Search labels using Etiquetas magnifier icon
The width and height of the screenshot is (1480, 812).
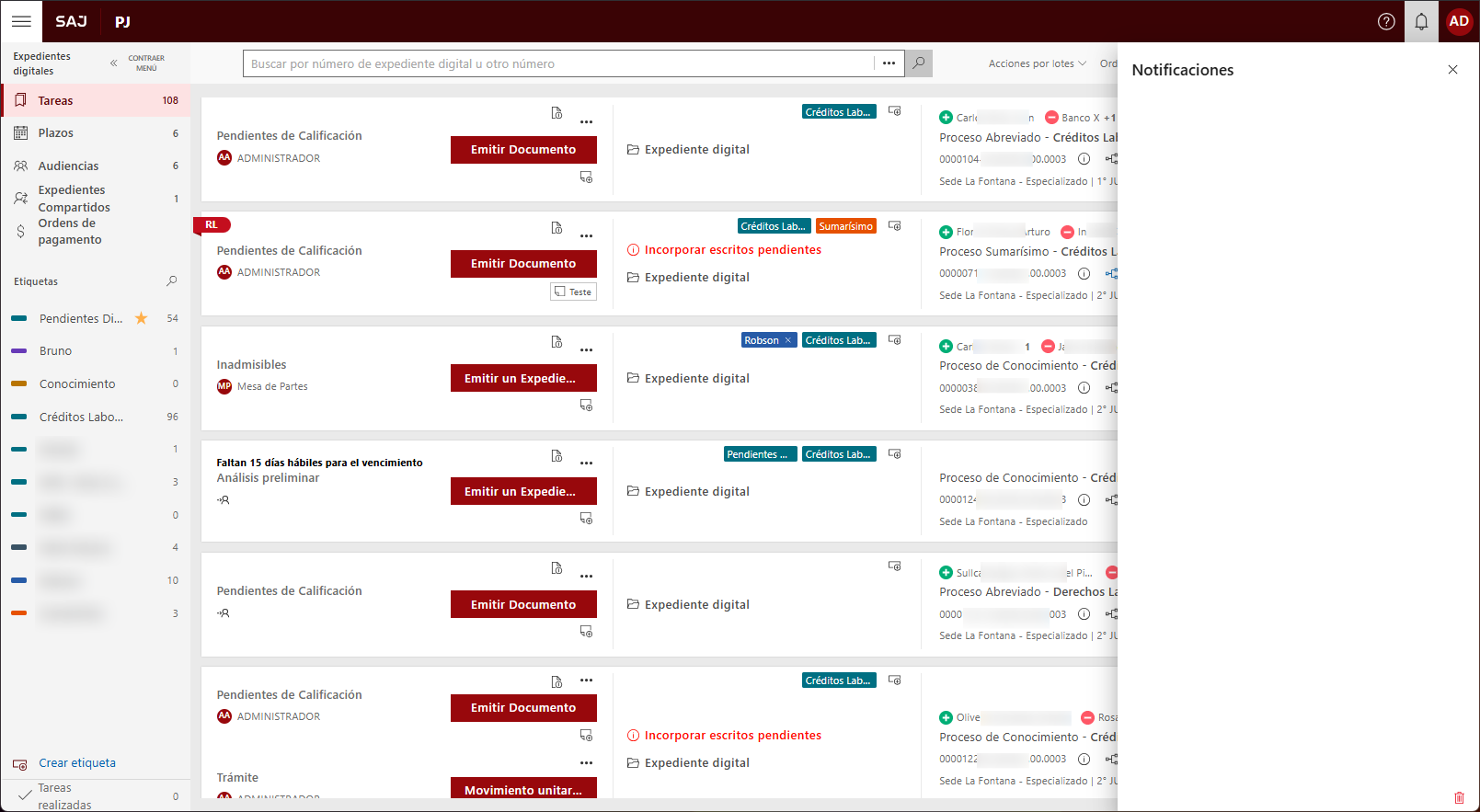pyautogui.click(x=171, y=281)
